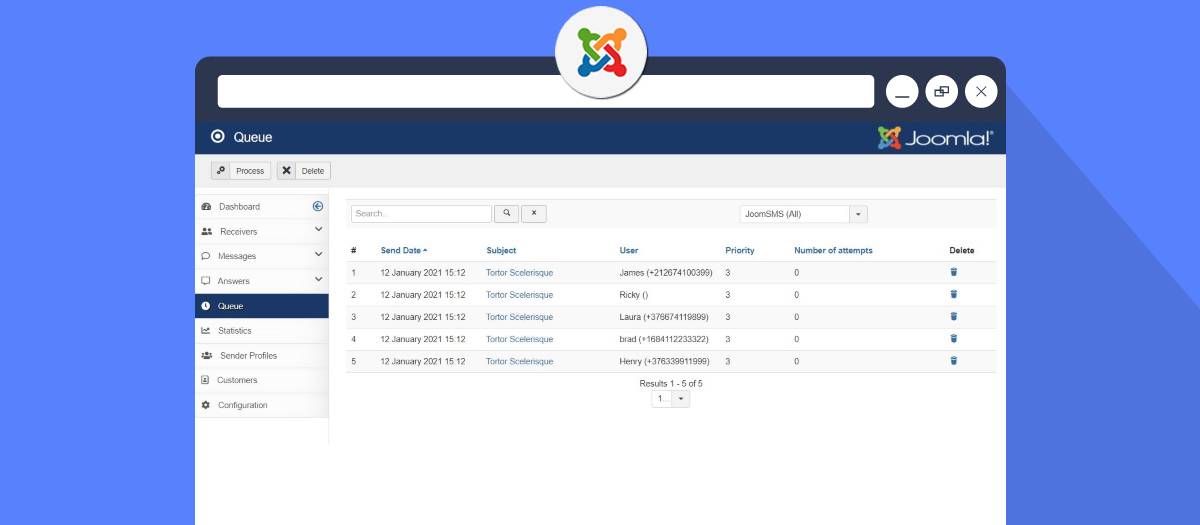Image resolution: width=1200 pixels, height=525 pixels.
Task: Open the Dashboard menu item
Action: 239,207
